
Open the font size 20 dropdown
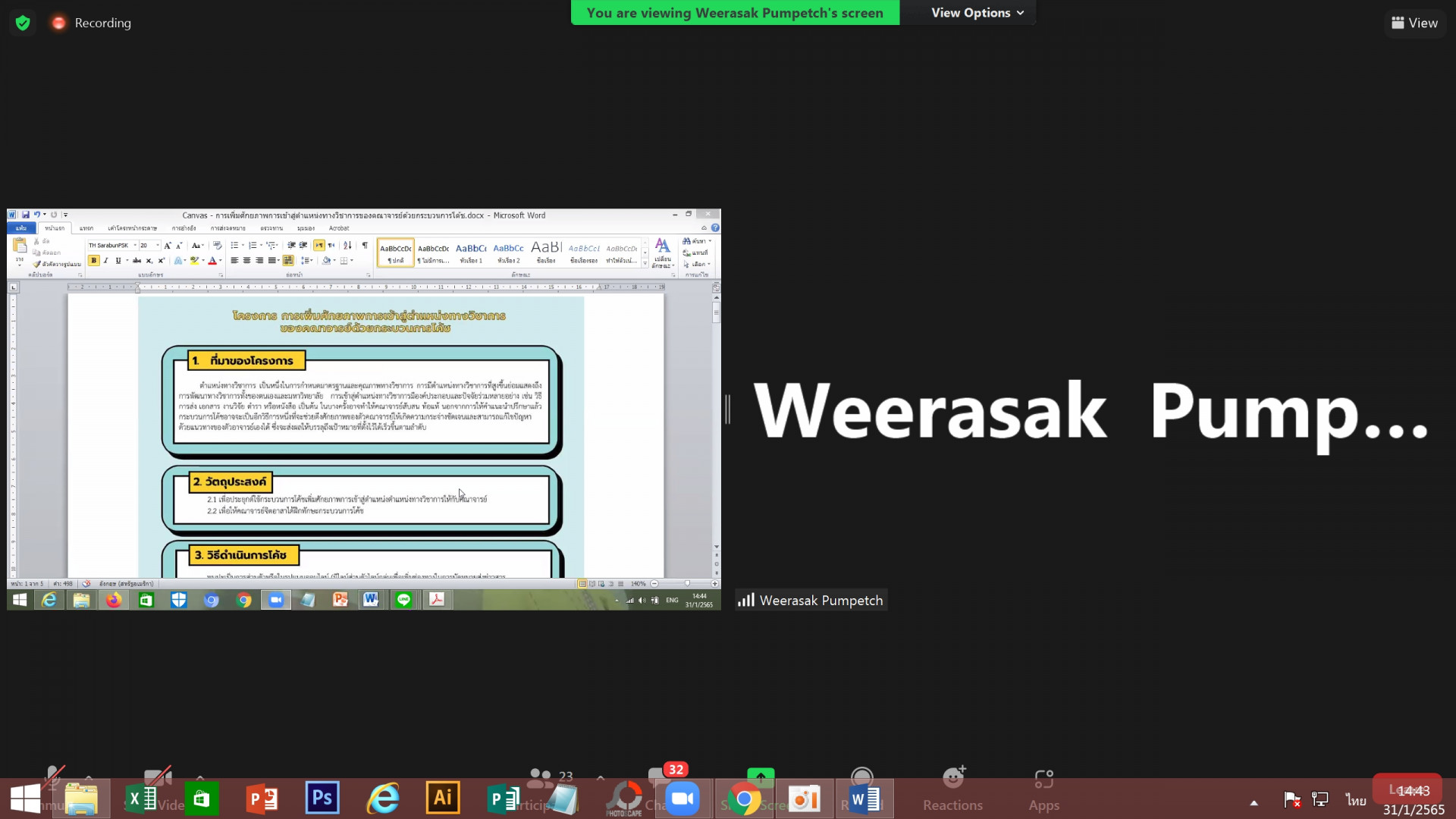pyautogui.click(x=158, y=245)
